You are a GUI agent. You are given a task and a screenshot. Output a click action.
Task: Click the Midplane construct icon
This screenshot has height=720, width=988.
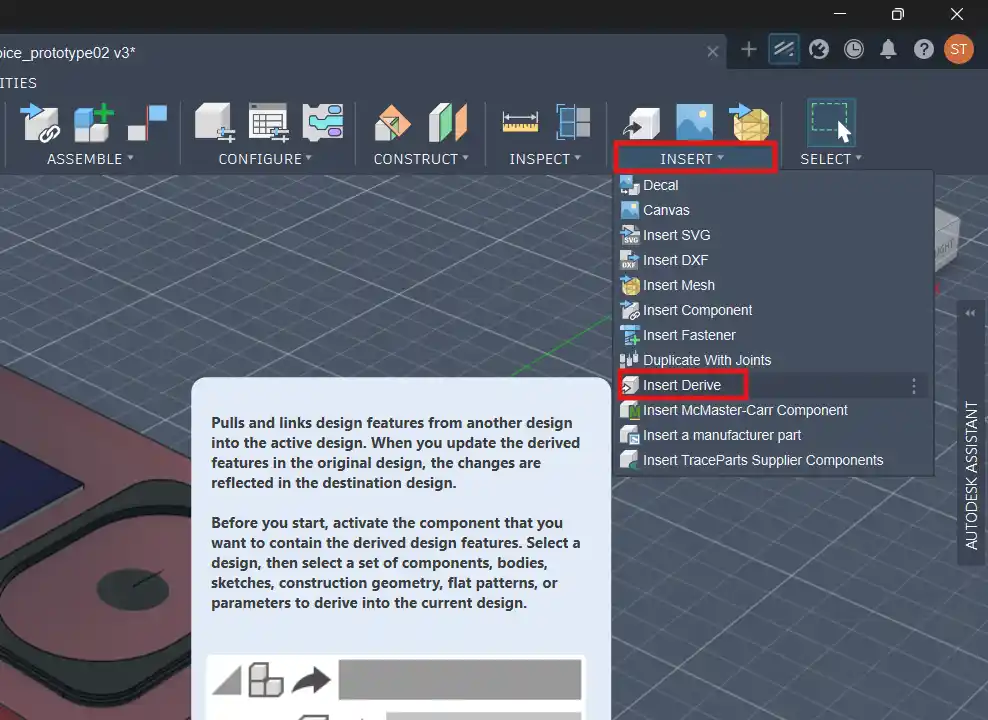tap(448, 123)
